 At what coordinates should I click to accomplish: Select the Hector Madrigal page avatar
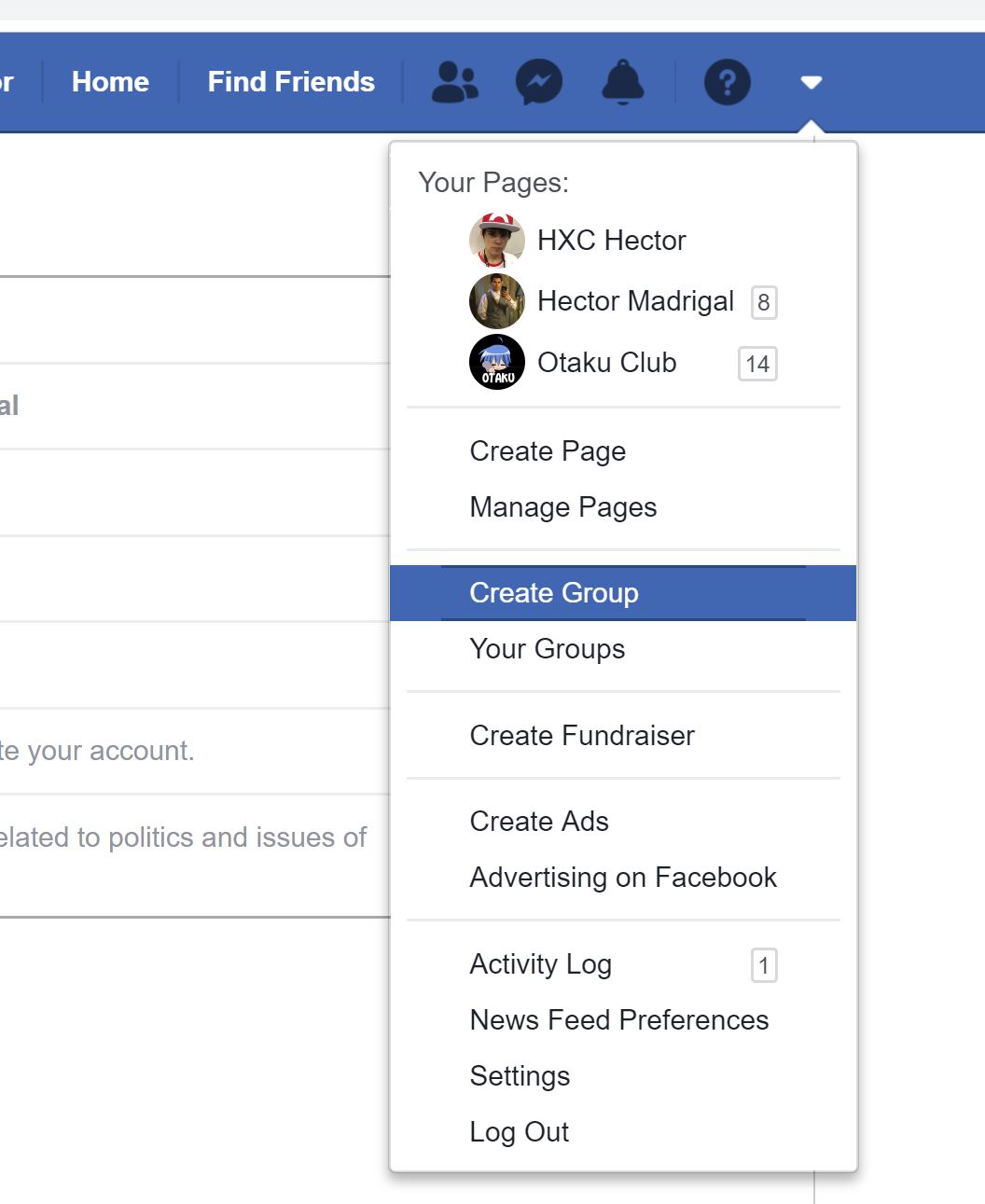[497, 301]
